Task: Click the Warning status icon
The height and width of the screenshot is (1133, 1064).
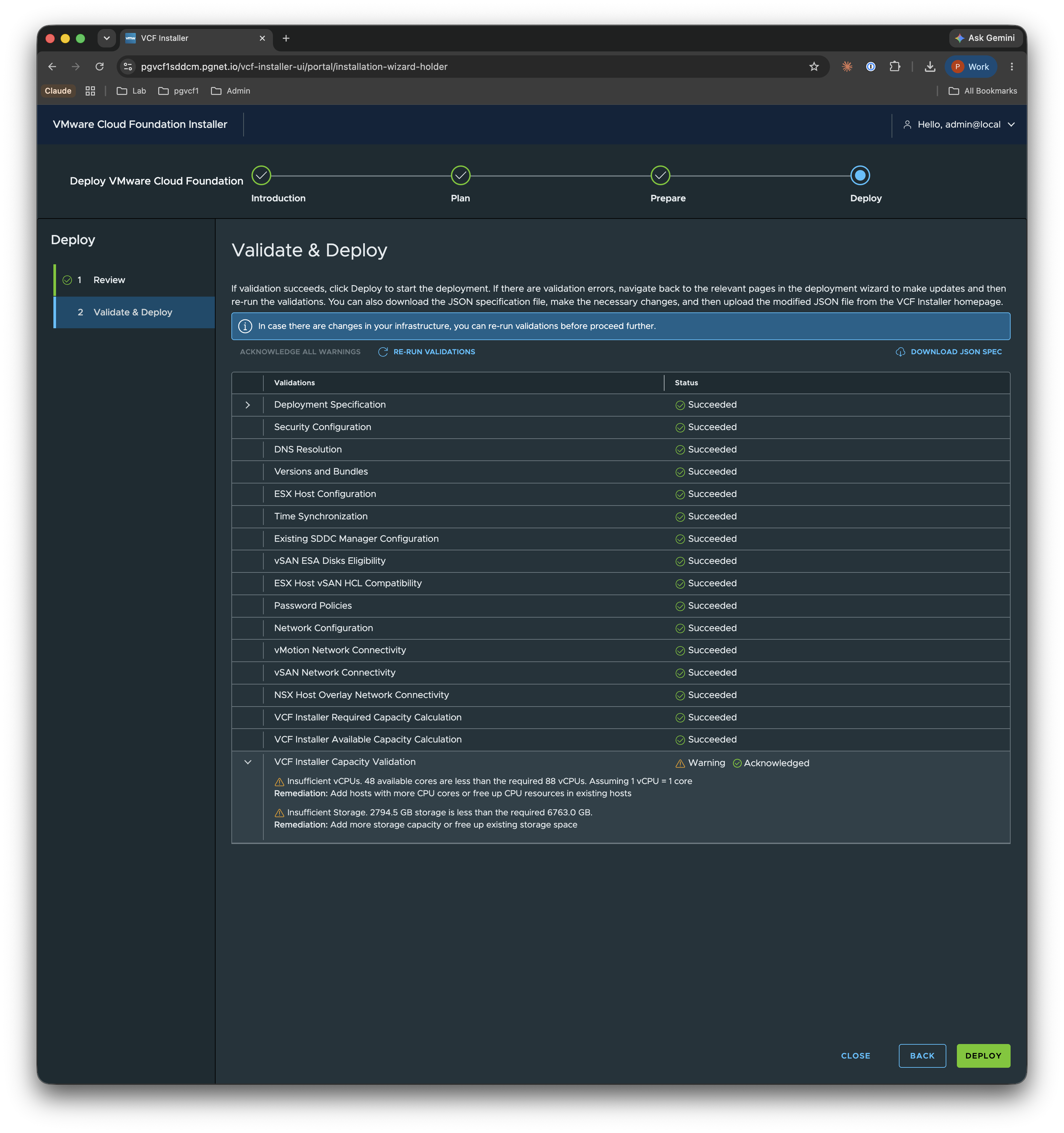Action: pyautogui.click(x=680, y=764)
